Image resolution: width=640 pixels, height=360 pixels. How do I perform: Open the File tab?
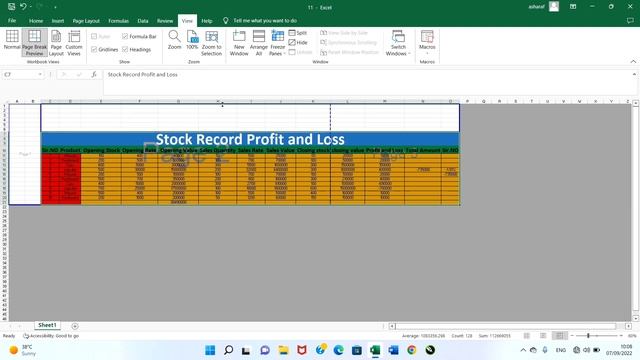[12, 20]
